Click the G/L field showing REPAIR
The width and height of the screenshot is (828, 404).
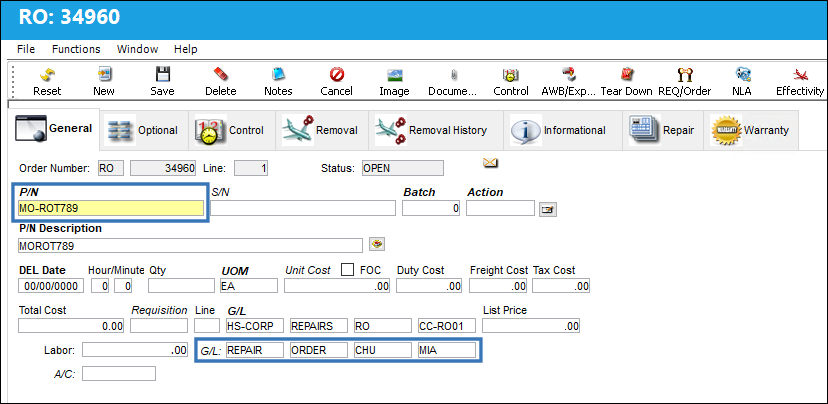click(x=255, y=350)
